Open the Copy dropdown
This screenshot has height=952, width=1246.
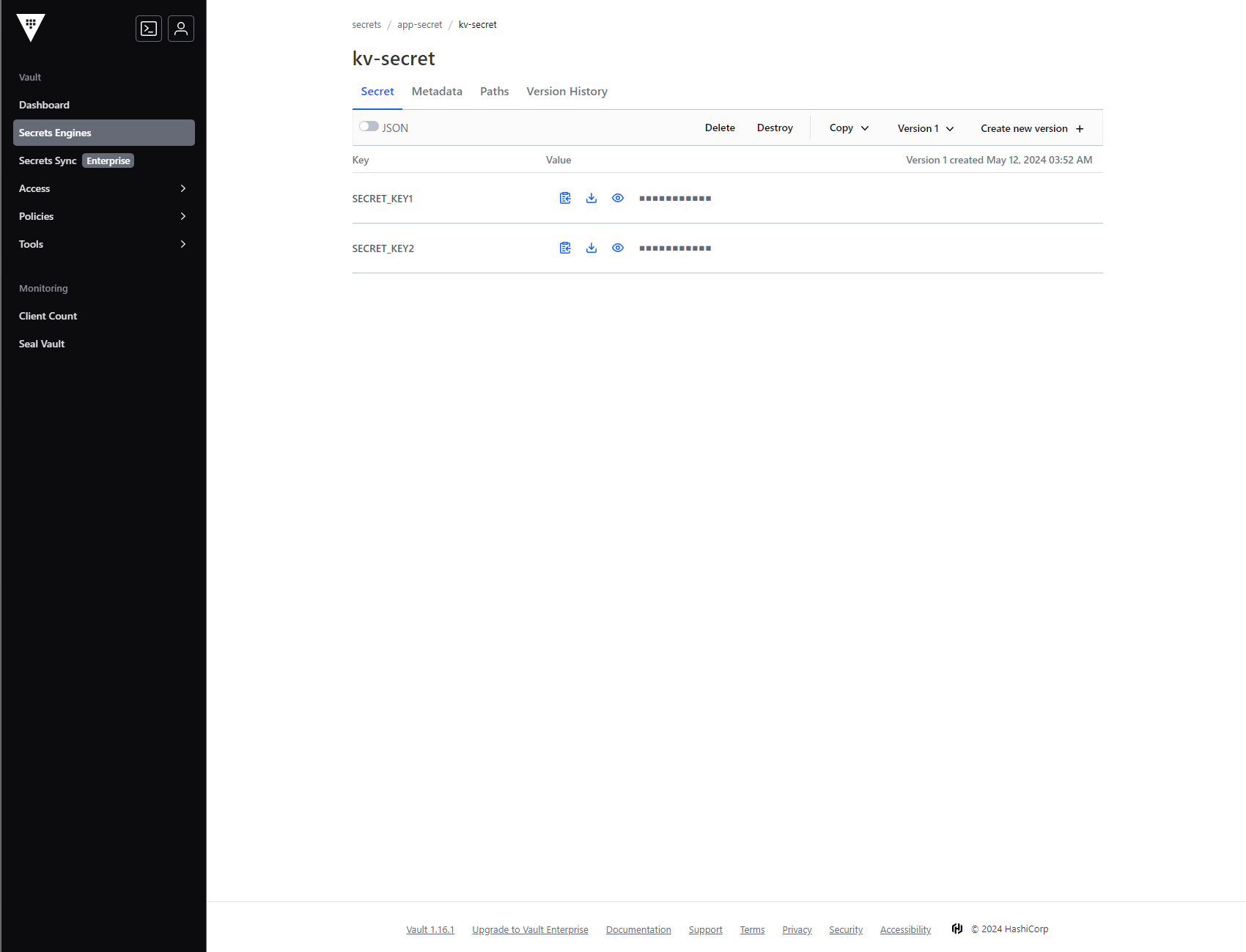coord(849,128)
